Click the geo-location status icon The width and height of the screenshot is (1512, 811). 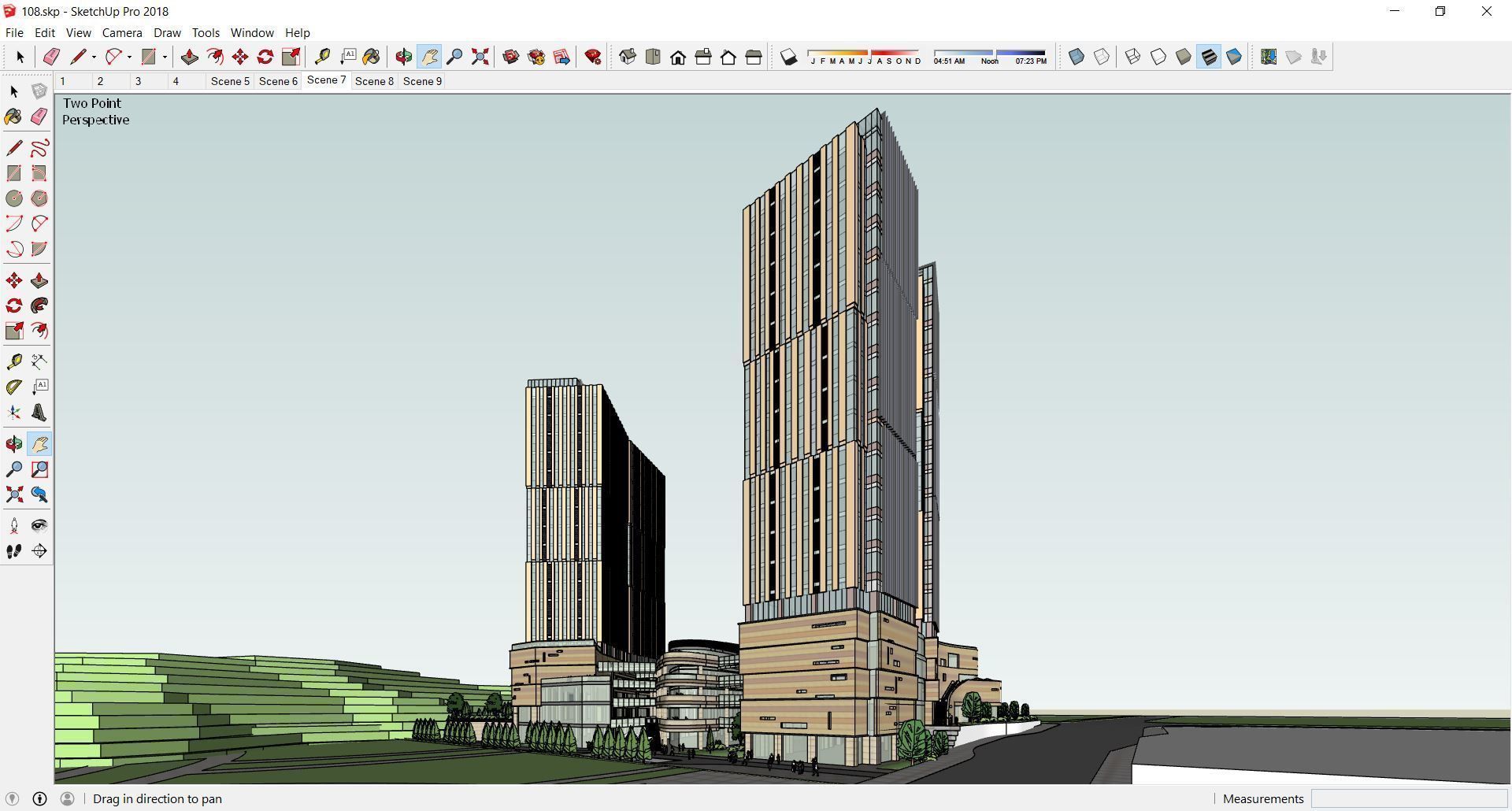pos(12,798)
